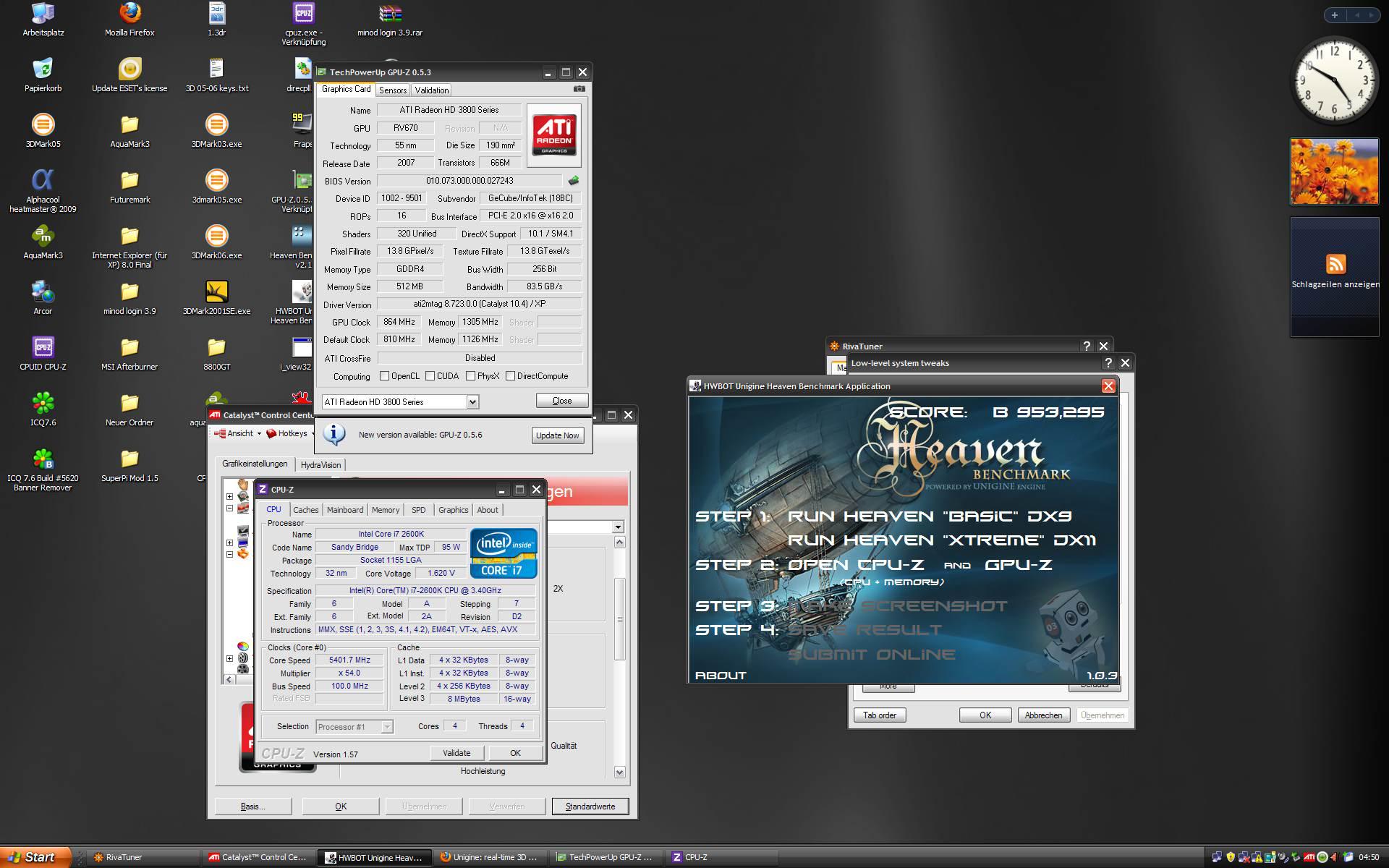Image resolution: width=1389 pixels, height=868 pixels.
Task: Click the Start button
Action: pos(35,857)
